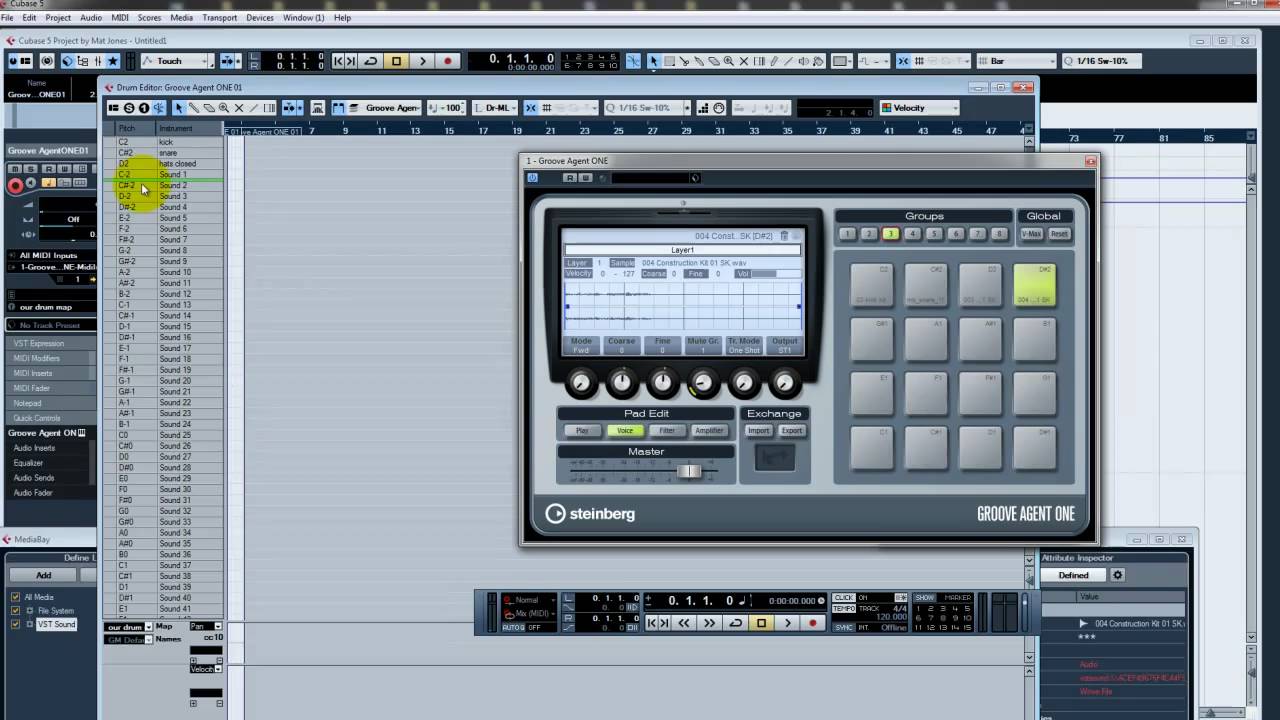1280x720 pixels.
Task: Open the Normal record mode dropdown on transport
Action: pos(530,600)
